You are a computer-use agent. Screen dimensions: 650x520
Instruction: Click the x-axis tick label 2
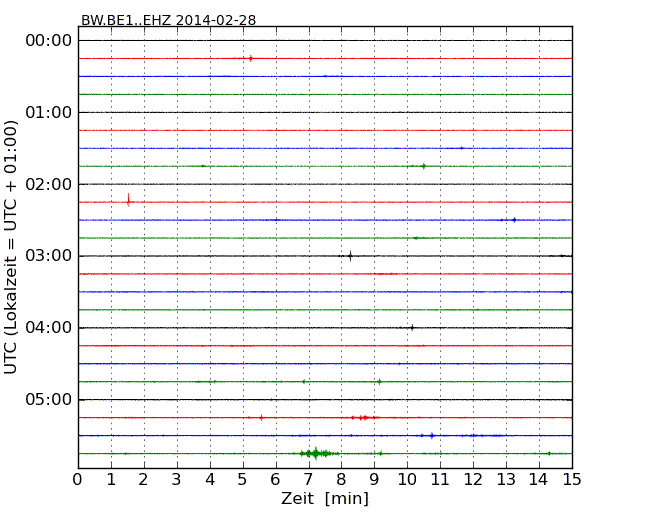pyautogui.click(x=143, y=480)
